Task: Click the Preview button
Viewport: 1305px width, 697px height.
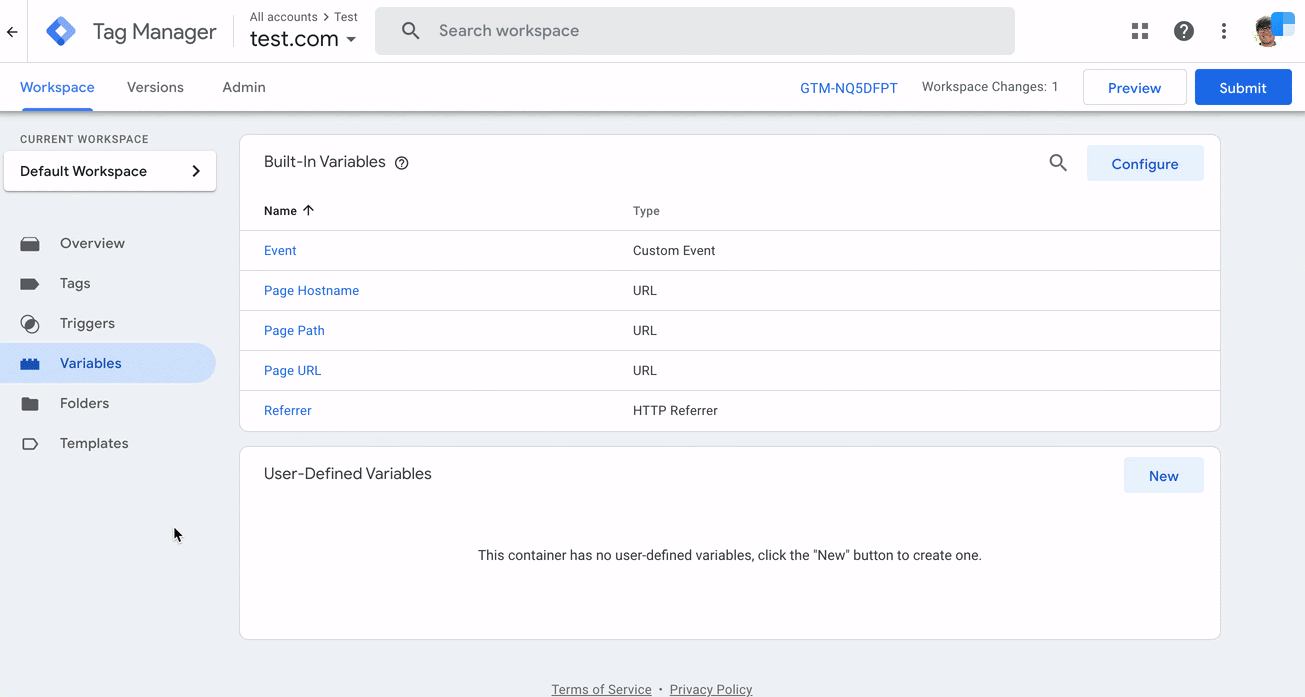Action: (1134, 88)
